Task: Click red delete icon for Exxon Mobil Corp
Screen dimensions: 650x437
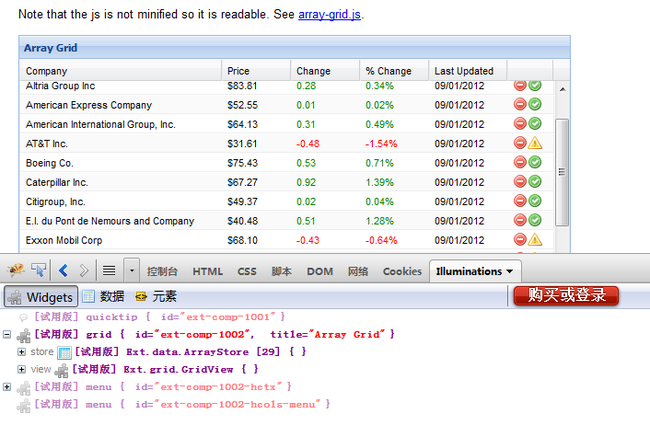Action: (520, 240)
